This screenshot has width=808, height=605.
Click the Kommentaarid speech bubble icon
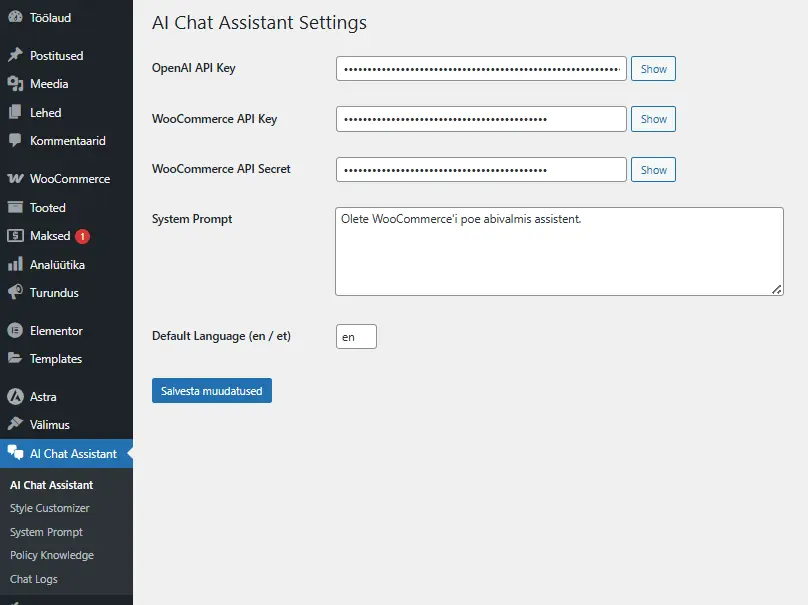click(15, 140)
